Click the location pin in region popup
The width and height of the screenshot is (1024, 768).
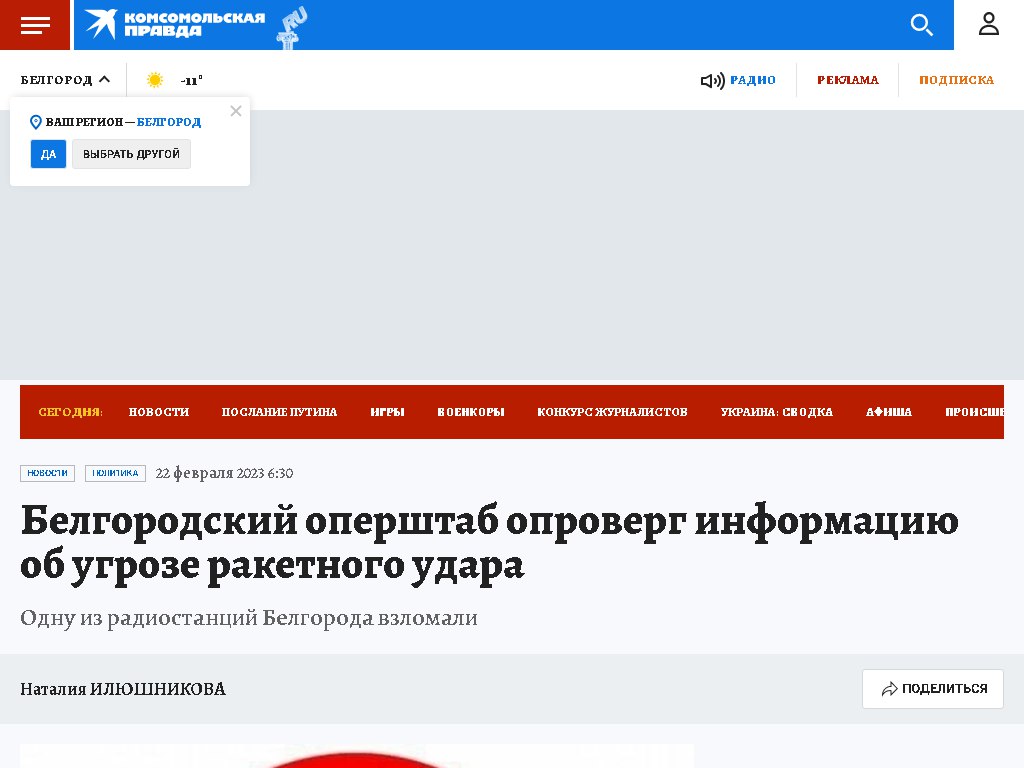[36, 122]
